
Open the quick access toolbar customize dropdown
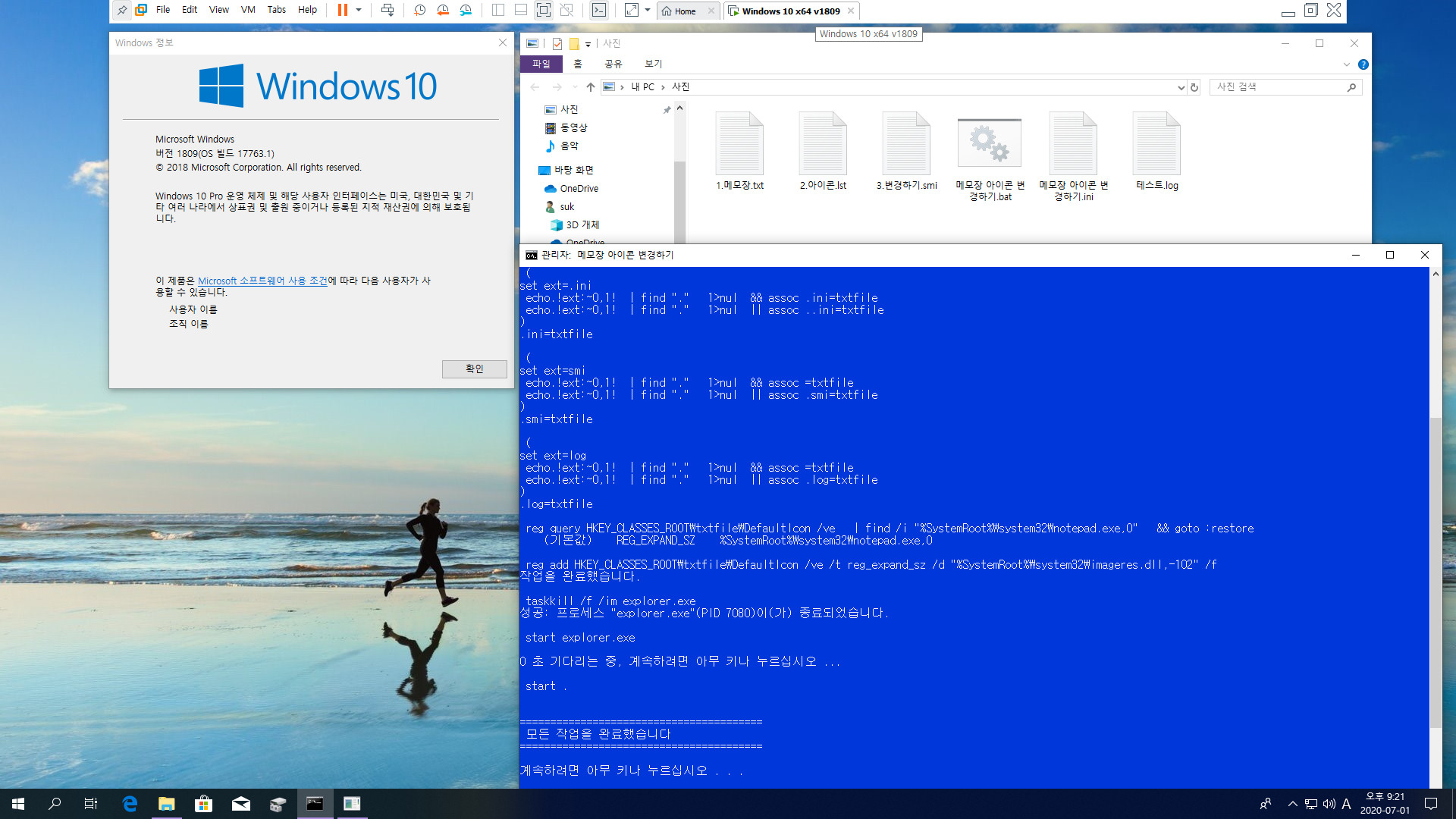[588, 45]
